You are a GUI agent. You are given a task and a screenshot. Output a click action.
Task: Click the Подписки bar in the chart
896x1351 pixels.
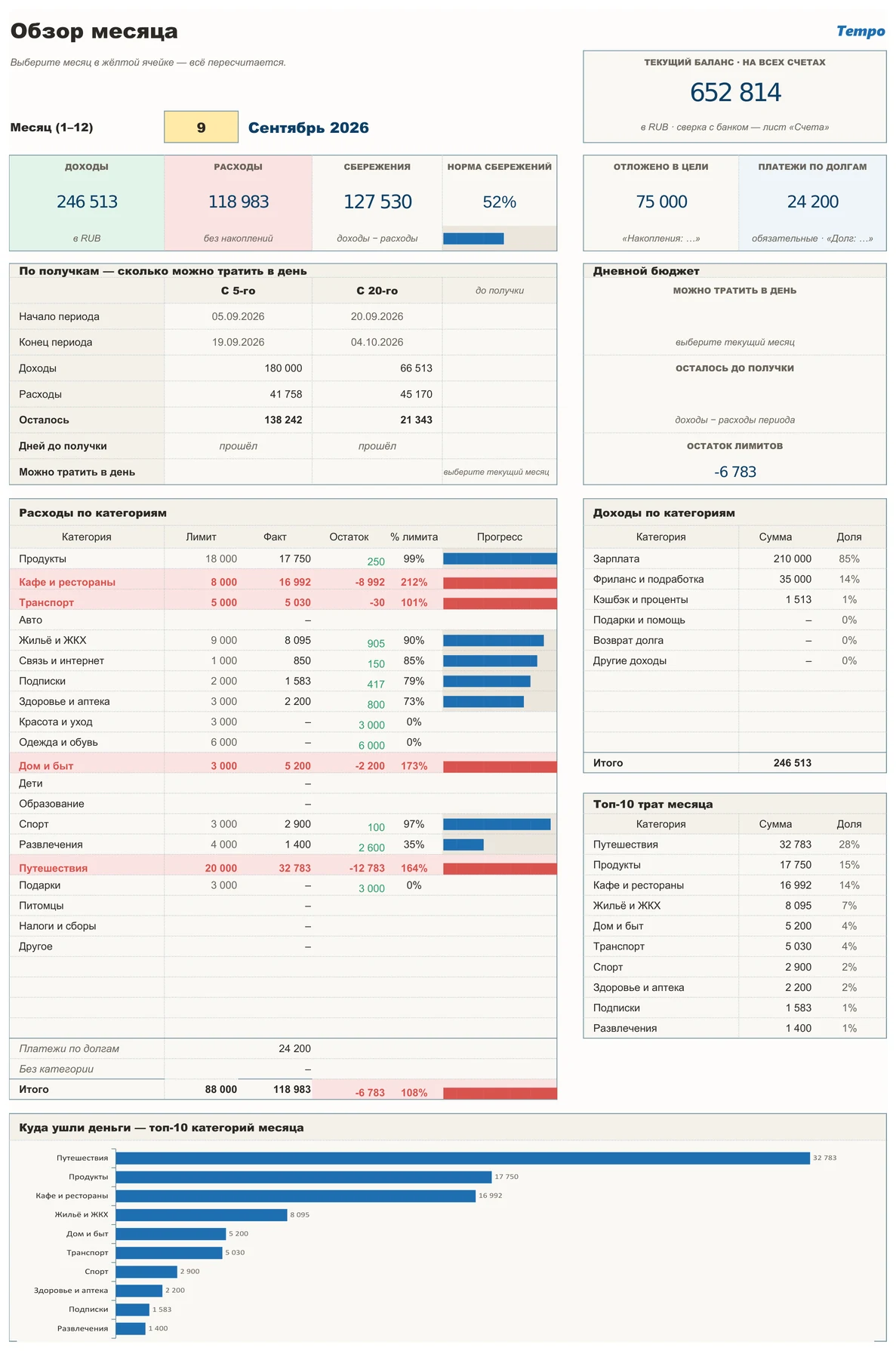[133, 1309]
